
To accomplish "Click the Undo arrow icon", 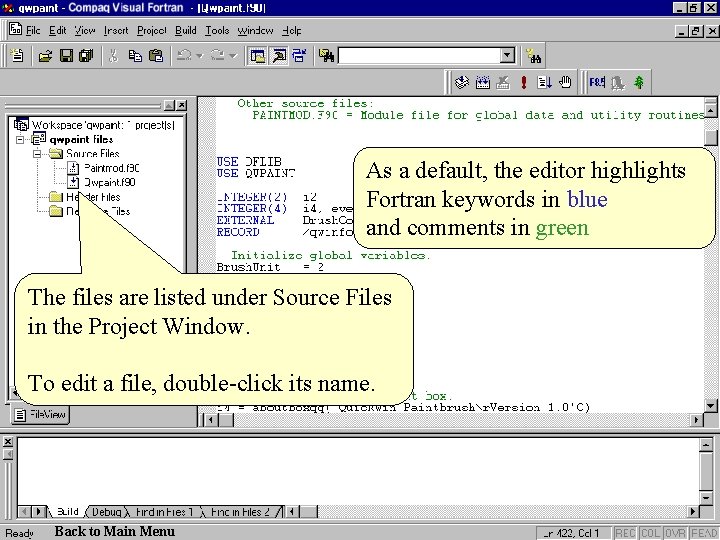I will pyautogui.click(x=185, y=56).
